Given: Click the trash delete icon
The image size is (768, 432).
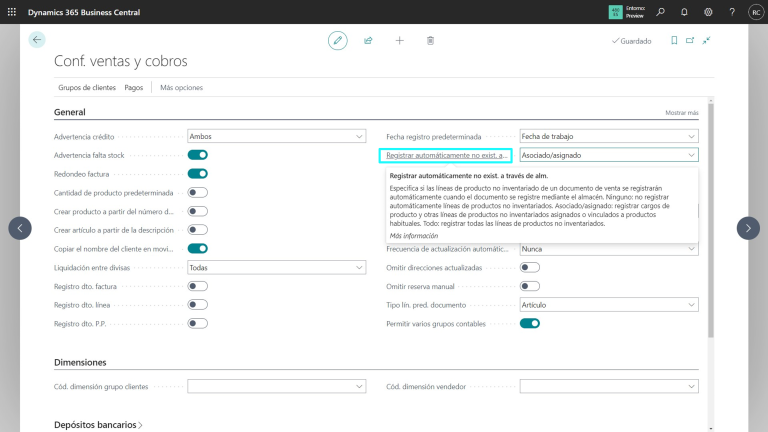Looking at the screenshot, I should coord(430,40).
